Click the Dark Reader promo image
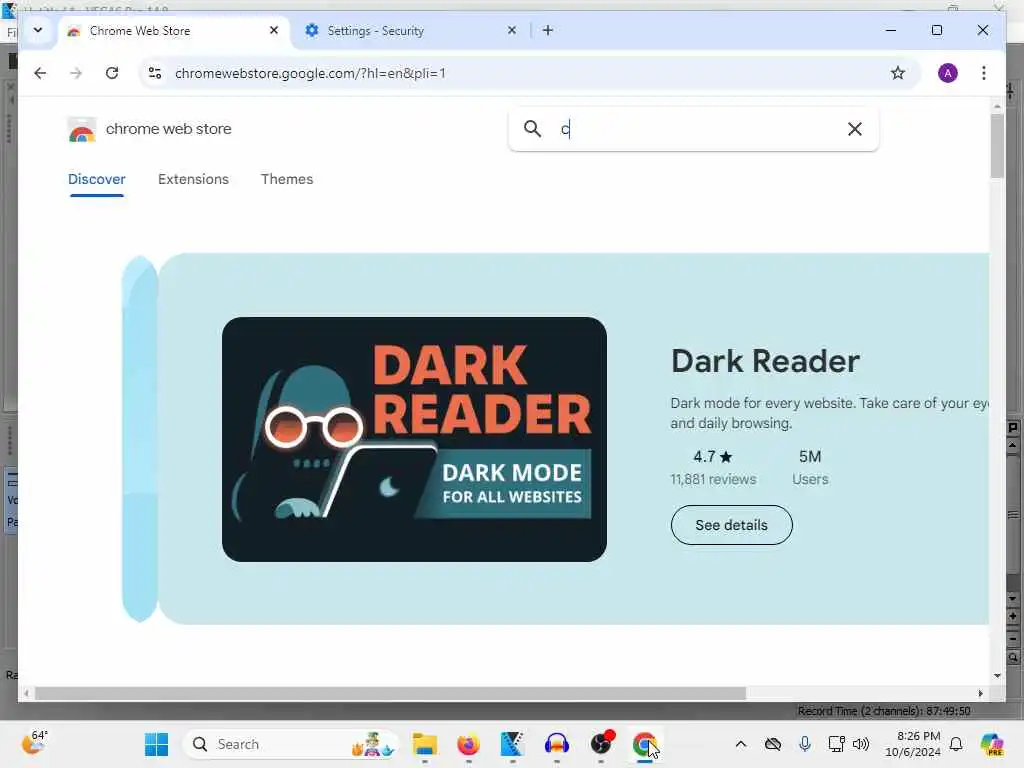The image size is (1024, 768). pos(414,439)
